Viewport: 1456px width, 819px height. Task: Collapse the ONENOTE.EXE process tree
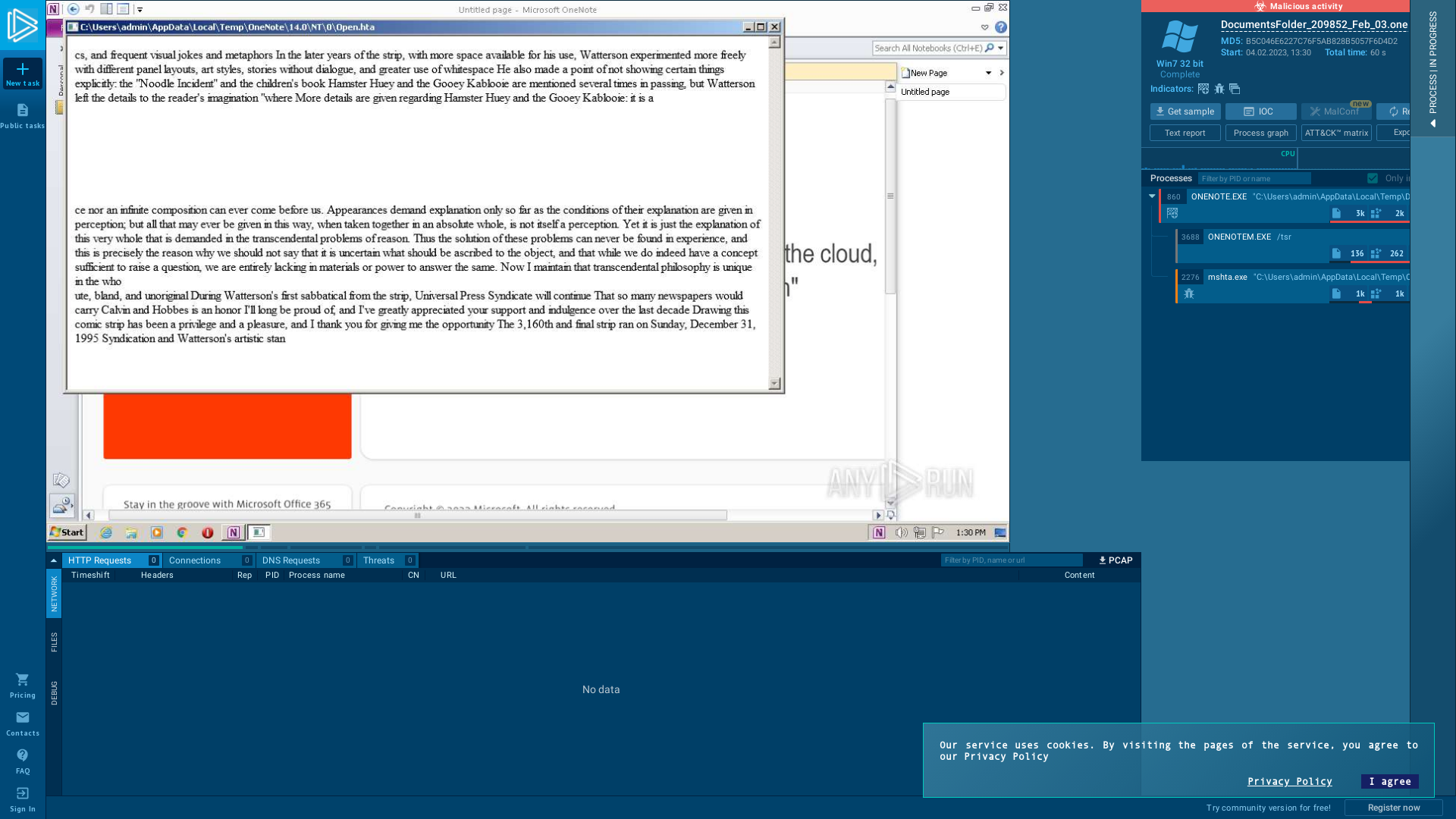[x=1152, y=196]
